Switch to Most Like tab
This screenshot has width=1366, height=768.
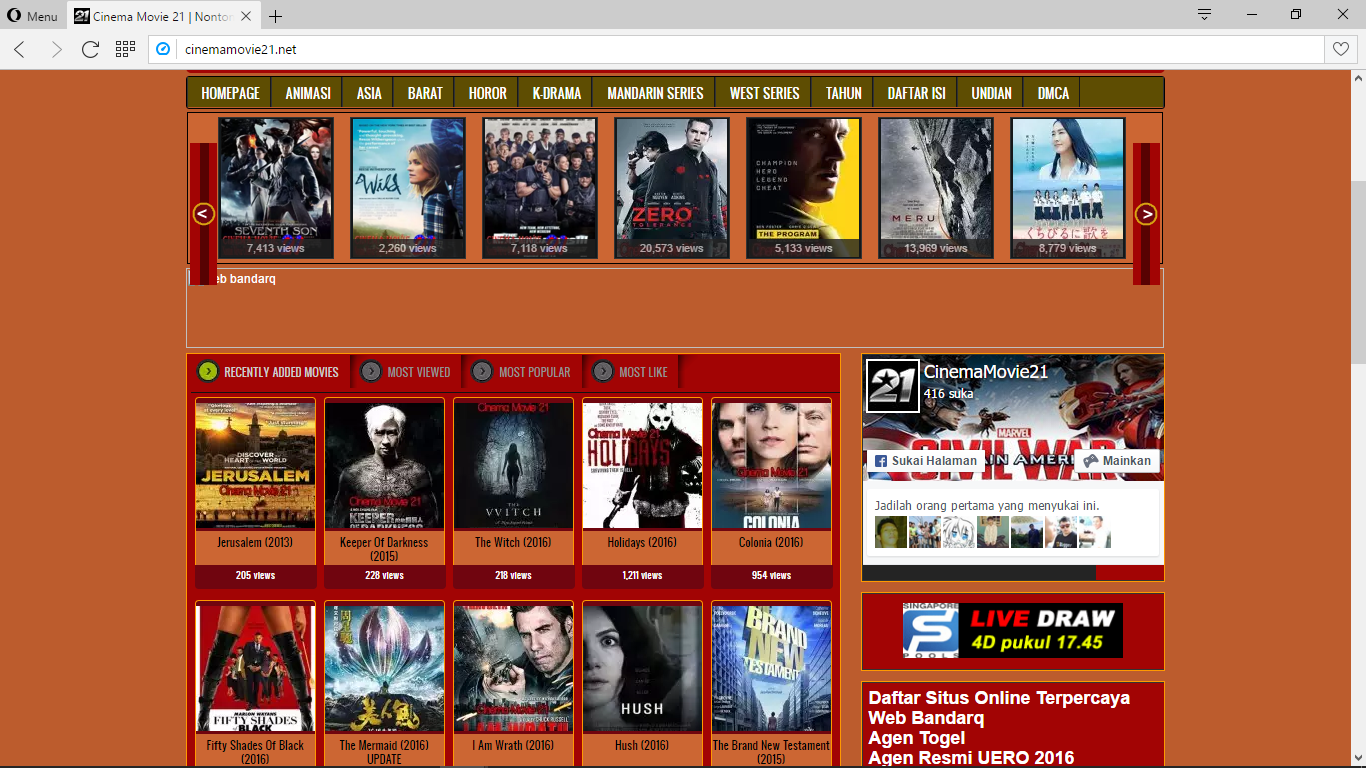click(x=631, y=372)
